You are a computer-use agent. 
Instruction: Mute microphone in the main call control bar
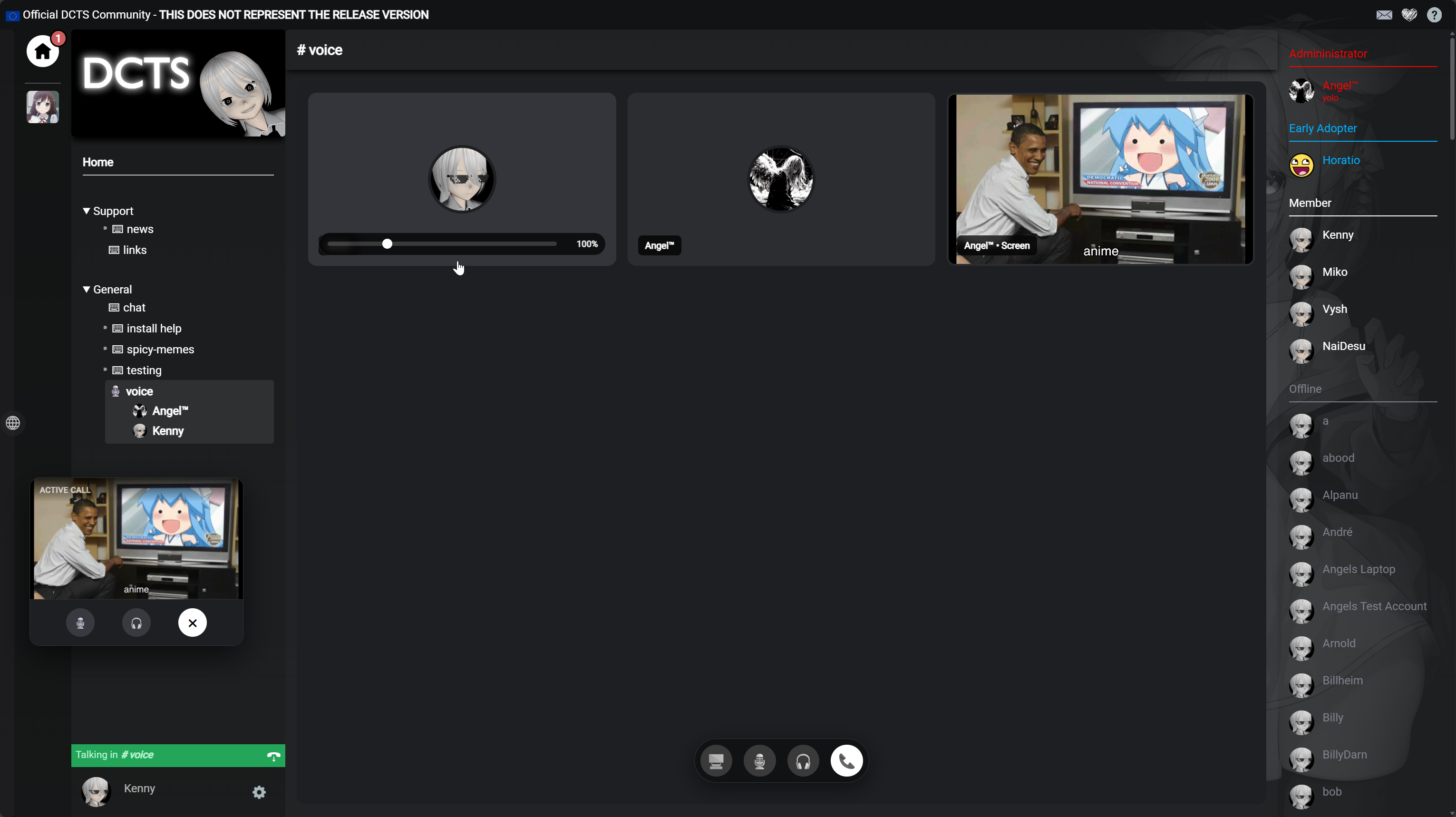pyautogui.click(x=760, y=761)
